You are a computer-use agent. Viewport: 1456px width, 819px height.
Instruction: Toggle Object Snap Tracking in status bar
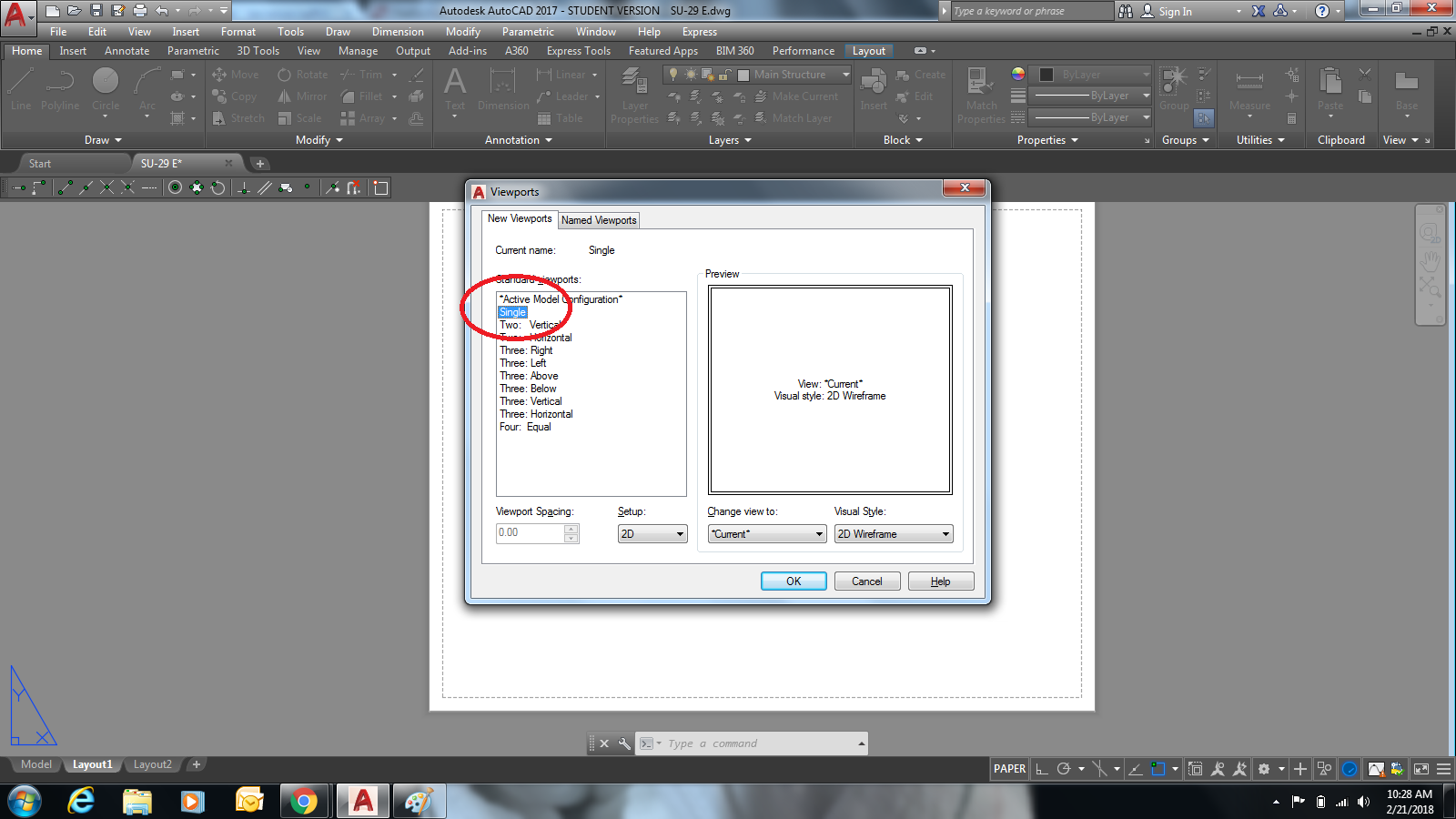point(1135,769)
